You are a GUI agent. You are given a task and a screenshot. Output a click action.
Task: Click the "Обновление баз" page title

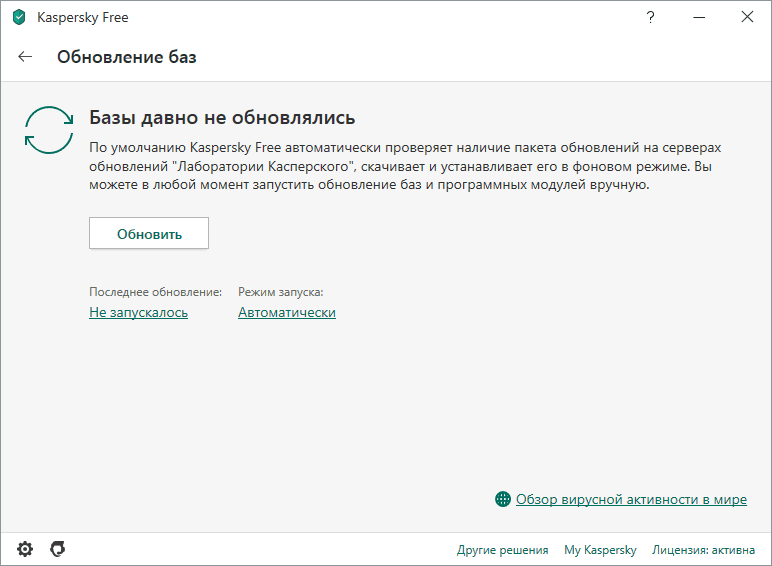(x=127, y=57)
